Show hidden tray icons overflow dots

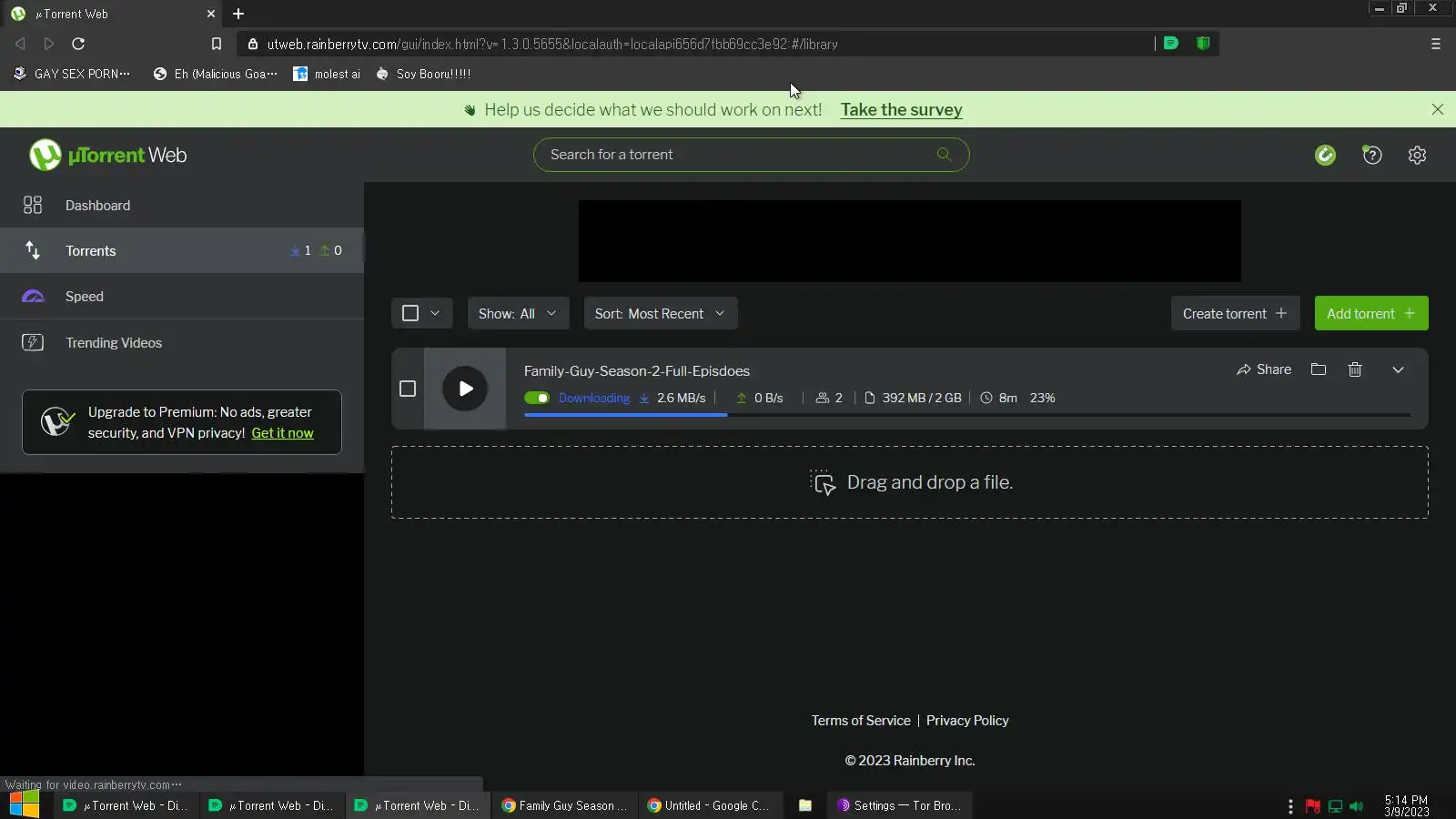[1290, 806]
